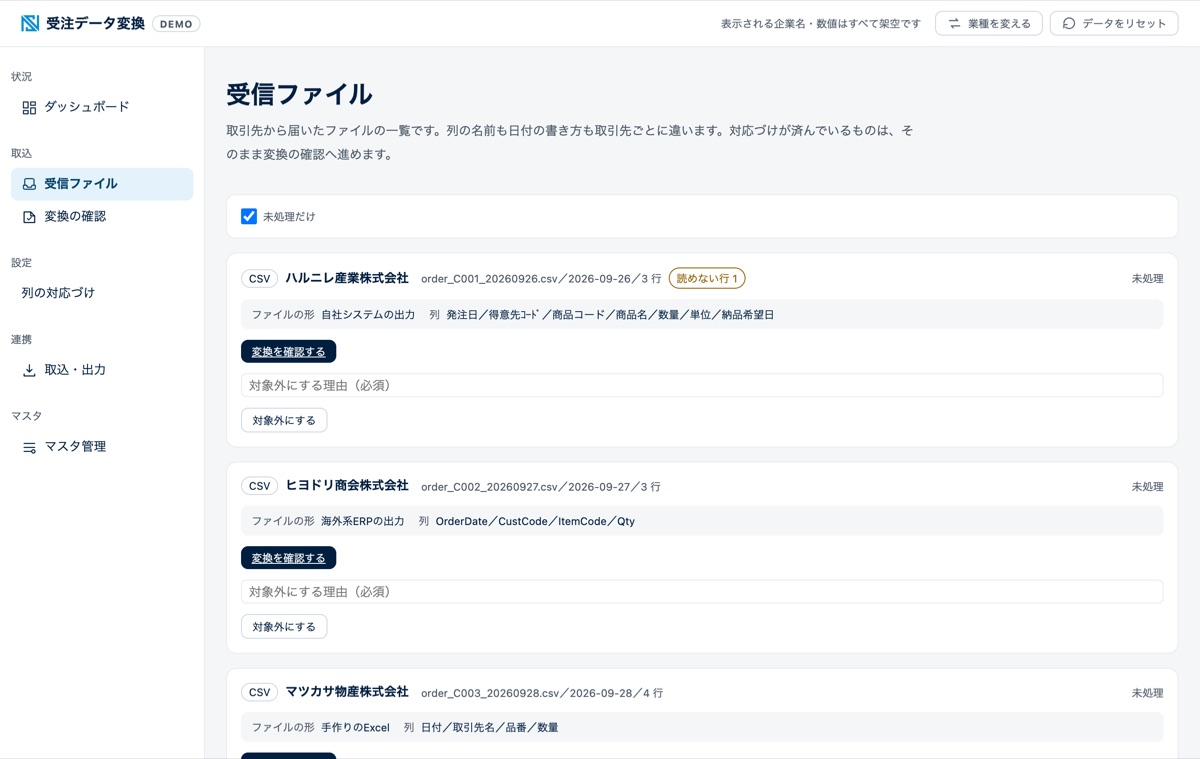Click 対象外にする for ハルニレ産業株式会社
This screenshot has height=759, width=1200.
pos(284,420)
